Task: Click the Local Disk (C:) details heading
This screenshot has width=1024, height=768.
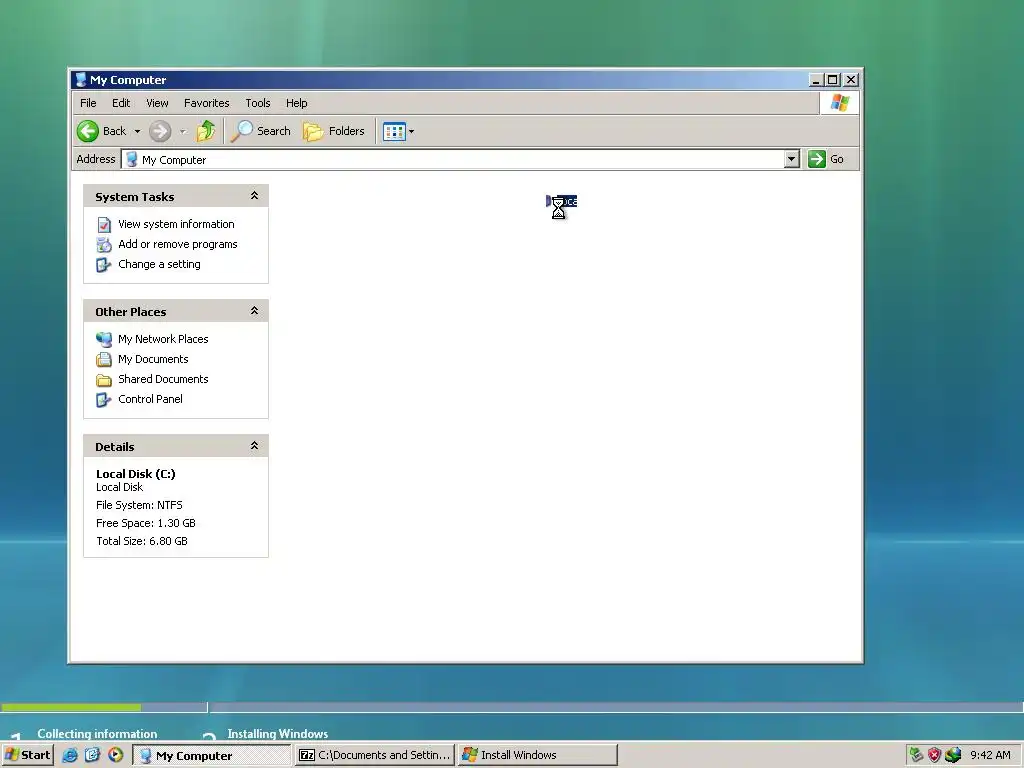Action: point(136,473)
